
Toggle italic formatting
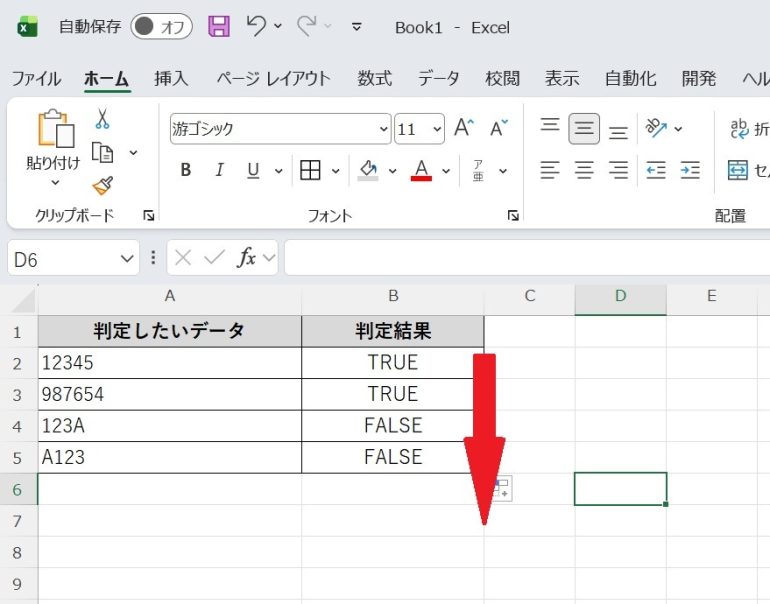click(219, 170)
